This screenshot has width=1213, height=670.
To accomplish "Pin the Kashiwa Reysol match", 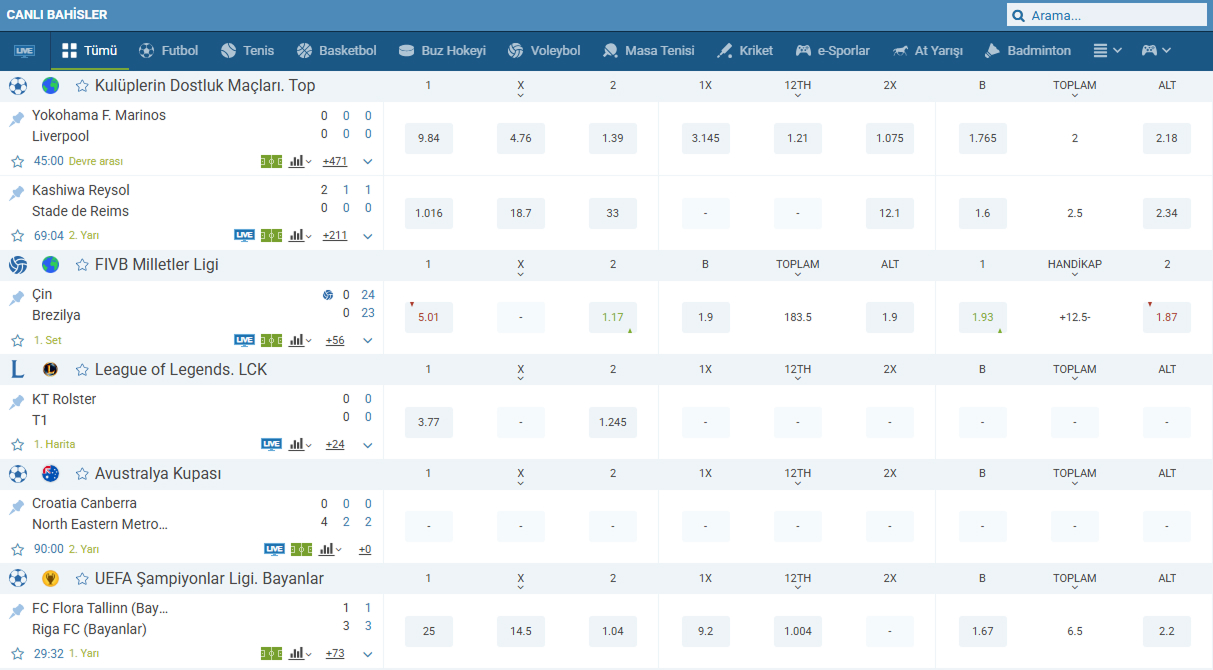I will click(17, 193).
